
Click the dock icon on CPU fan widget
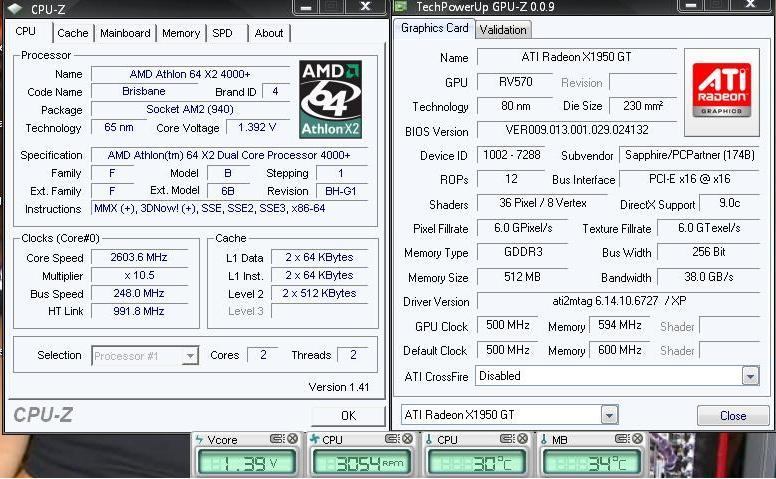click(392, 438)
